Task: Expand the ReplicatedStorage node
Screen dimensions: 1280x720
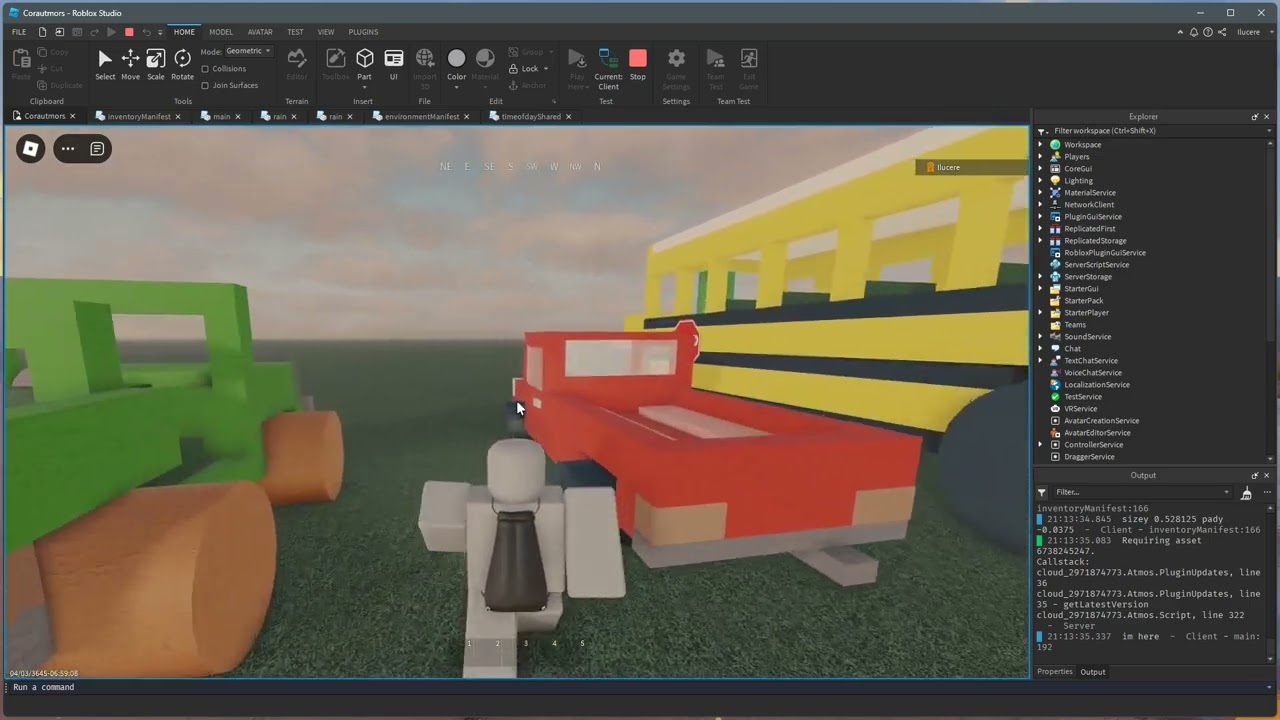Action: [x=1040, y=241]
